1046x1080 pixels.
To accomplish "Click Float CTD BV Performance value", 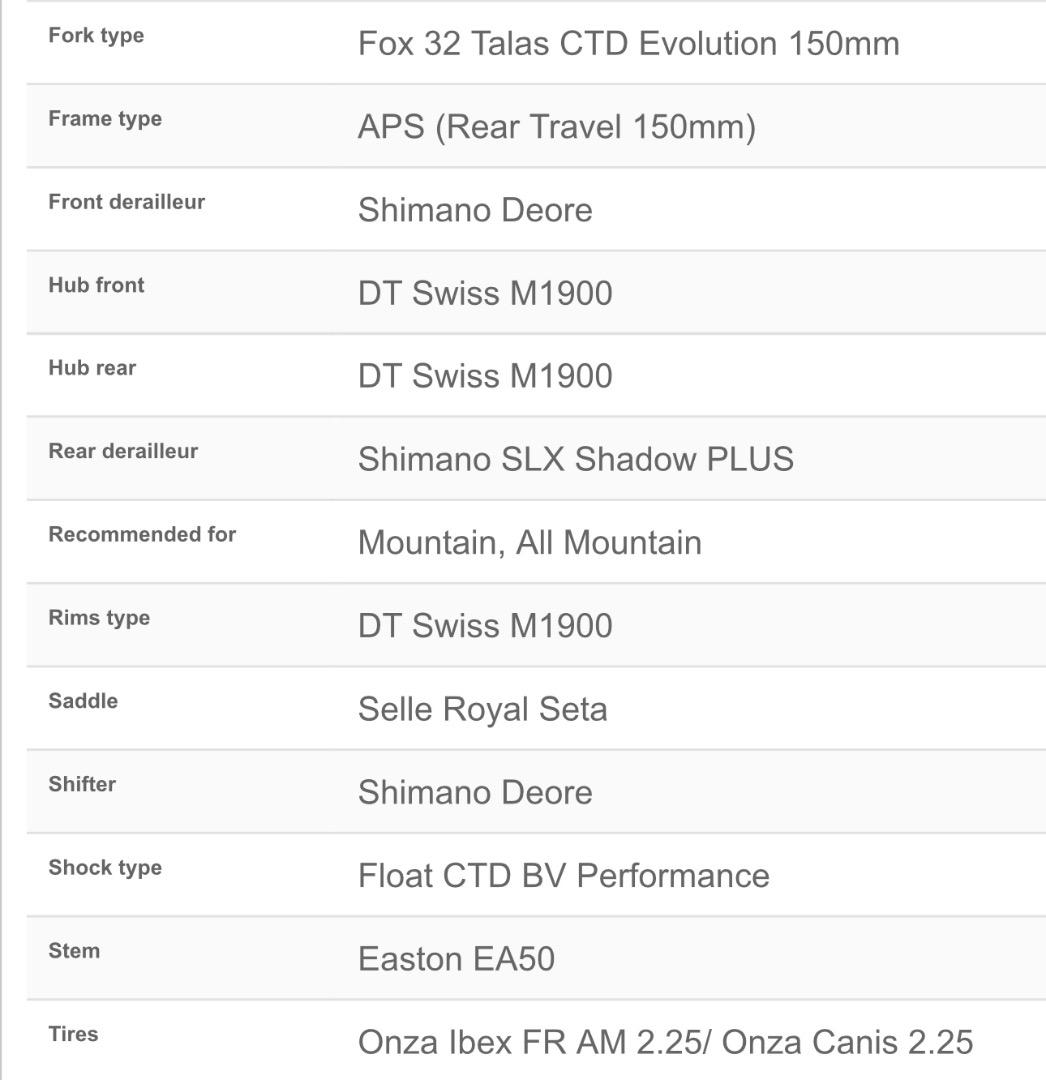I will [x=564, y=876].
